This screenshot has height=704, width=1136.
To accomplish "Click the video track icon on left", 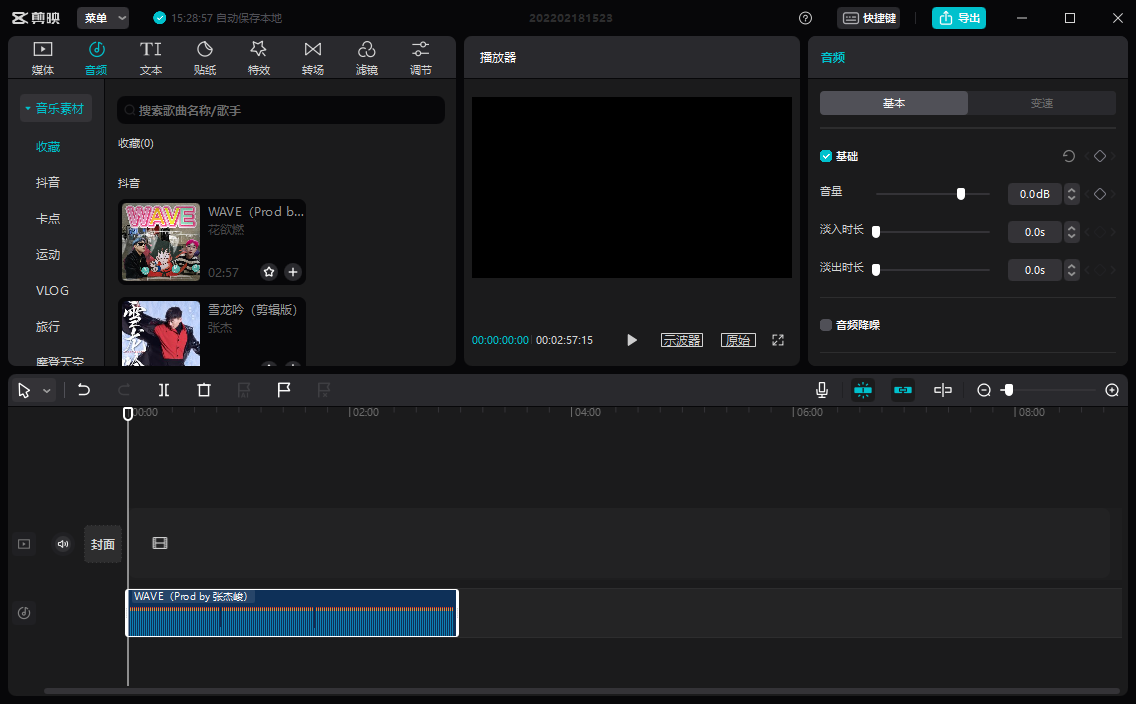I will pos(24,544).
